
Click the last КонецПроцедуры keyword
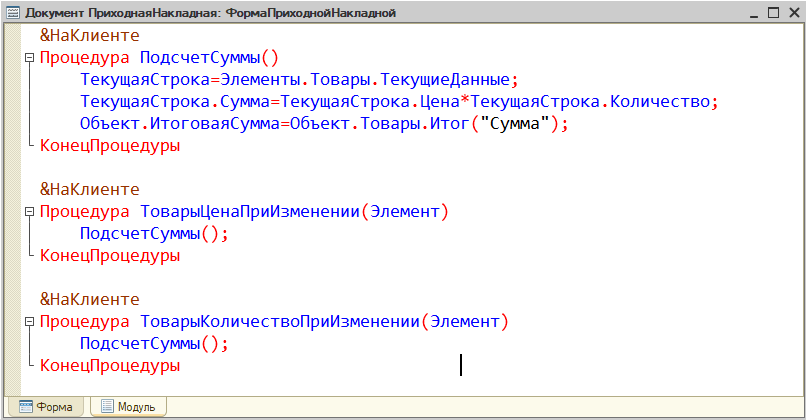[x=110, y=366]
